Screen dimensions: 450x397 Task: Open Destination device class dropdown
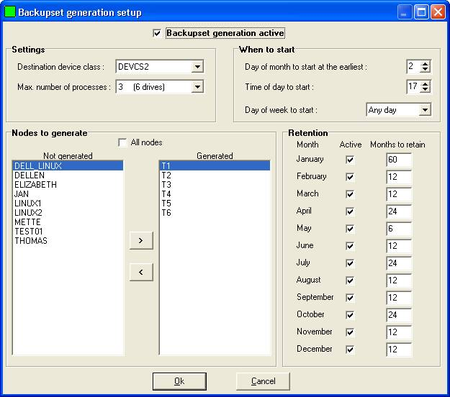(197, 67)
